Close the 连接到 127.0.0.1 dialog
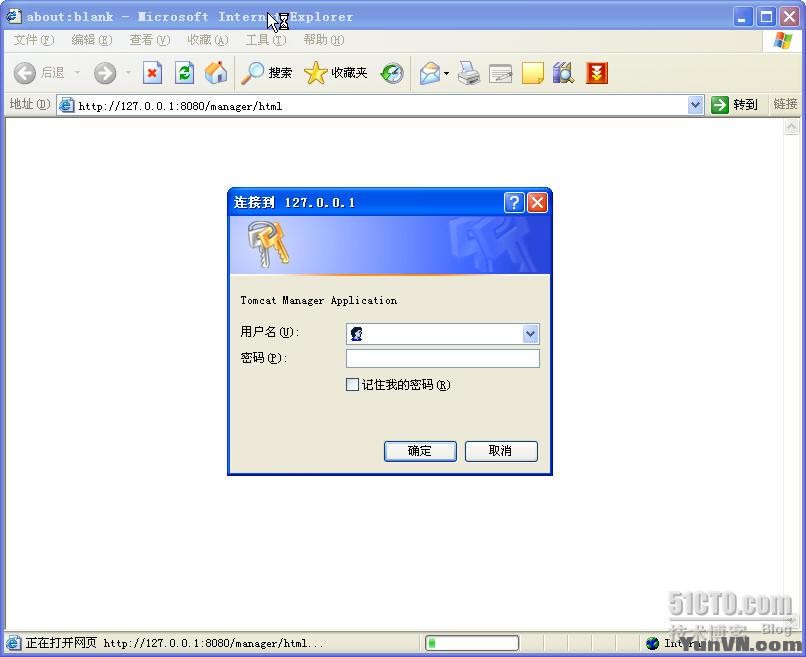The height and width of the screenshot is (657, 806). coord(537,203)
